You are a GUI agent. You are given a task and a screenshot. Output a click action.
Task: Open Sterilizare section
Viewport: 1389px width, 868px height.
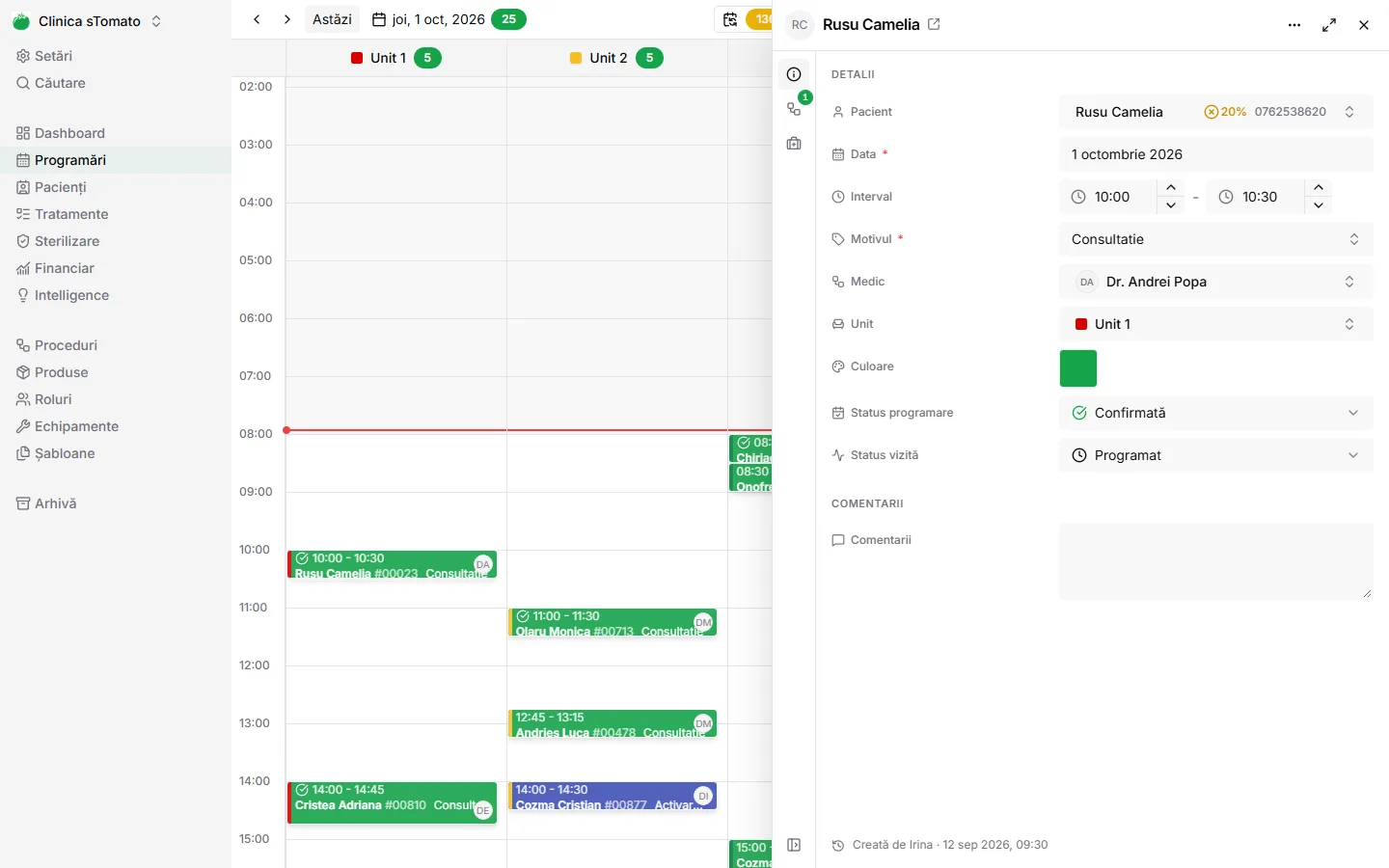(x=116, y=241)
